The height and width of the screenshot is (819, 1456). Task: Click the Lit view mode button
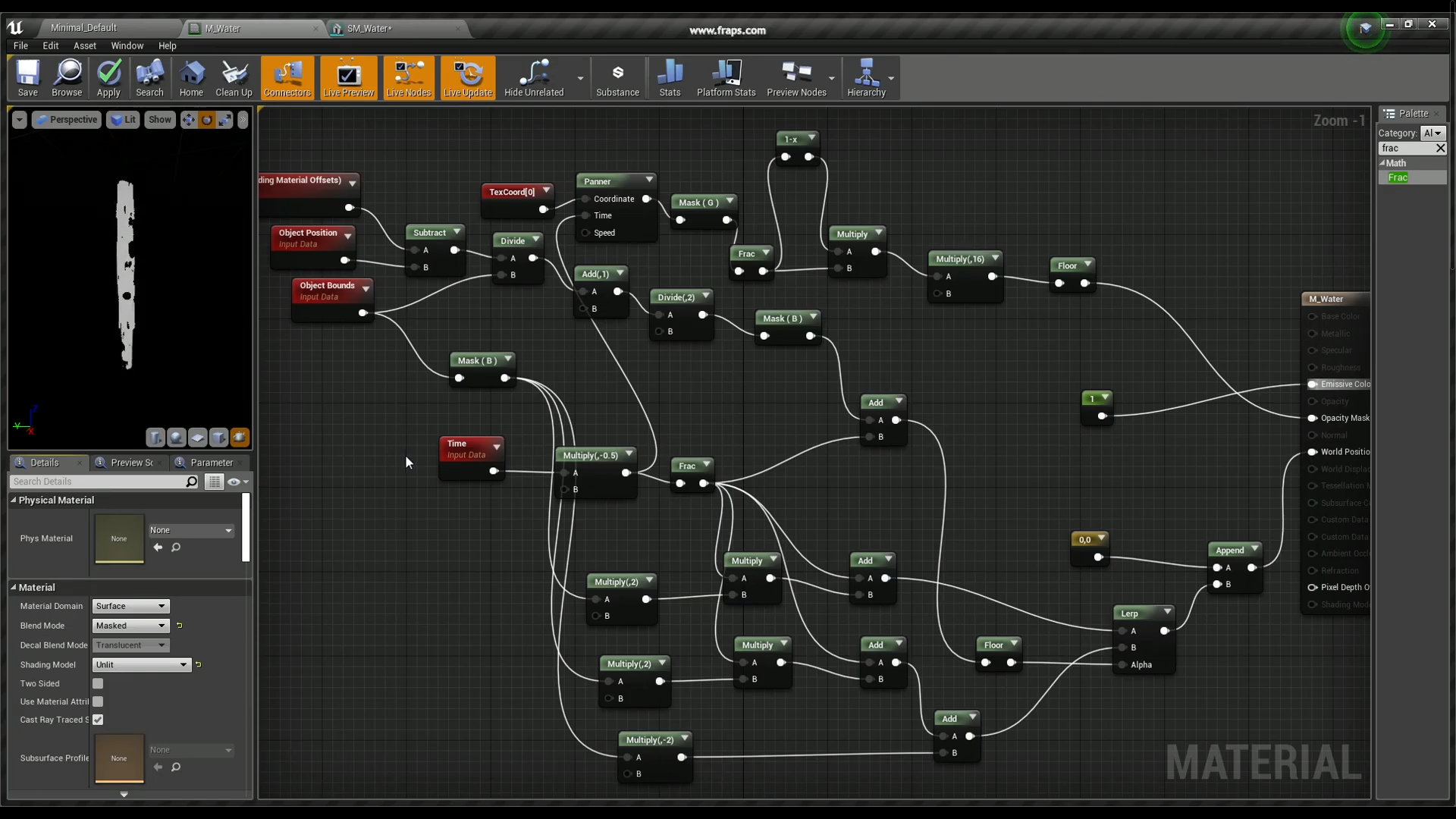(x=123, y=120)
